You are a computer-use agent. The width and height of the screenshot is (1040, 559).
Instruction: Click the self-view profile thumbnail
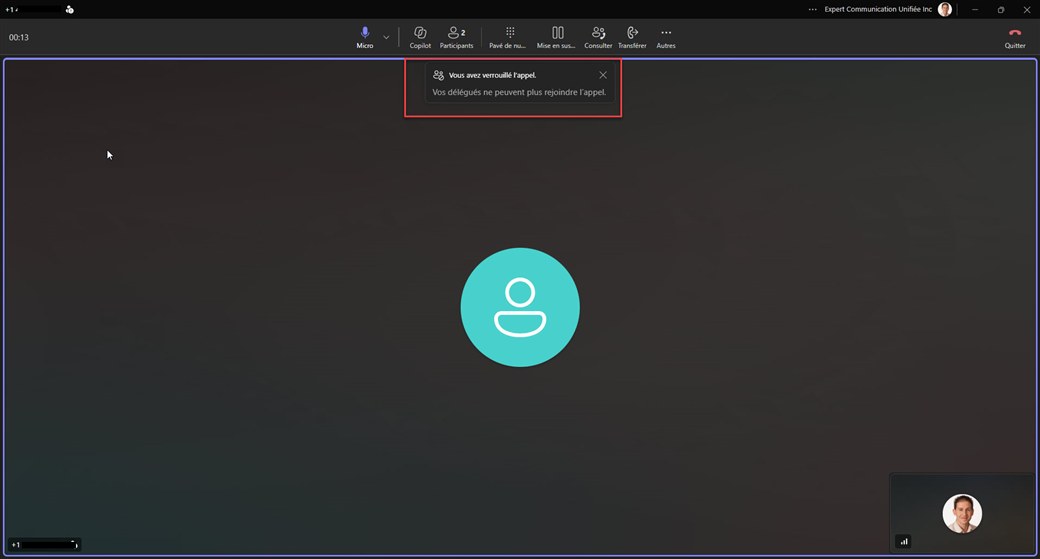point(962,513)
